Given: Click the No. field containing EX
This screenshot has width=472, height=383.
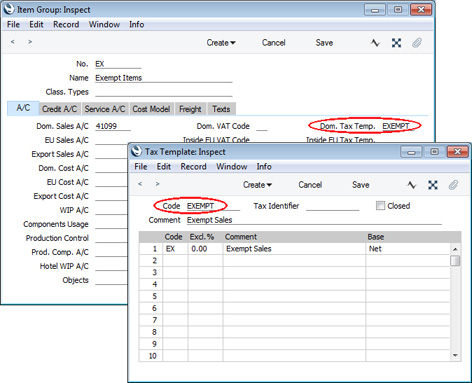Looking at the screenshot, I should pyautogui.click(x=118, y=64).
